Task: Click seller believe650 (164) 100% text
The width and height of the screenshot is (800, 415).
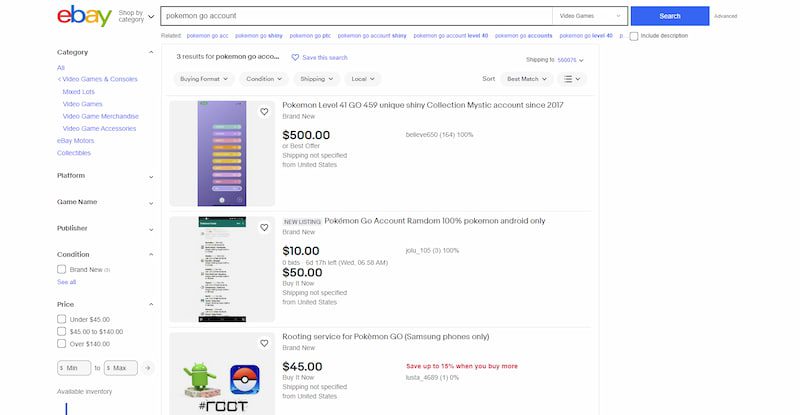Action: [439, 135]
